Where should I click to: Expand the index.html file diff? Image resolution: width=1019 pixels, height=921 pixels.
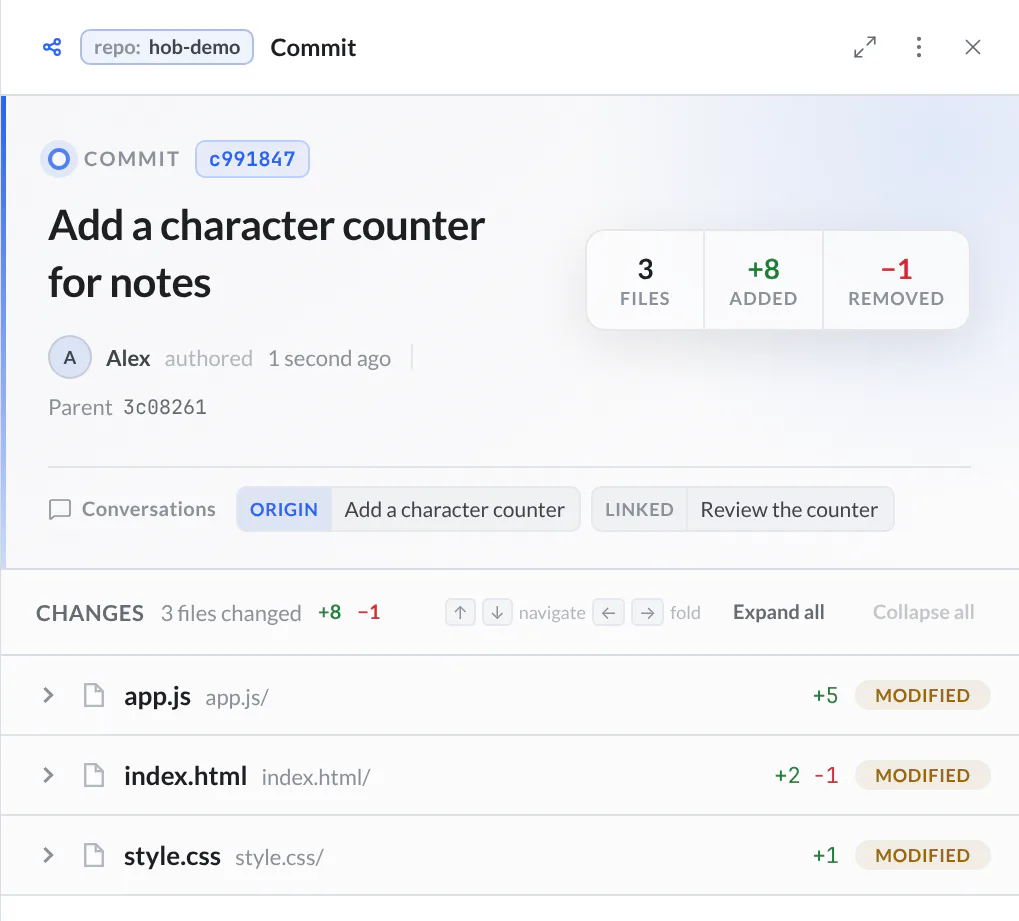[48, 775]
